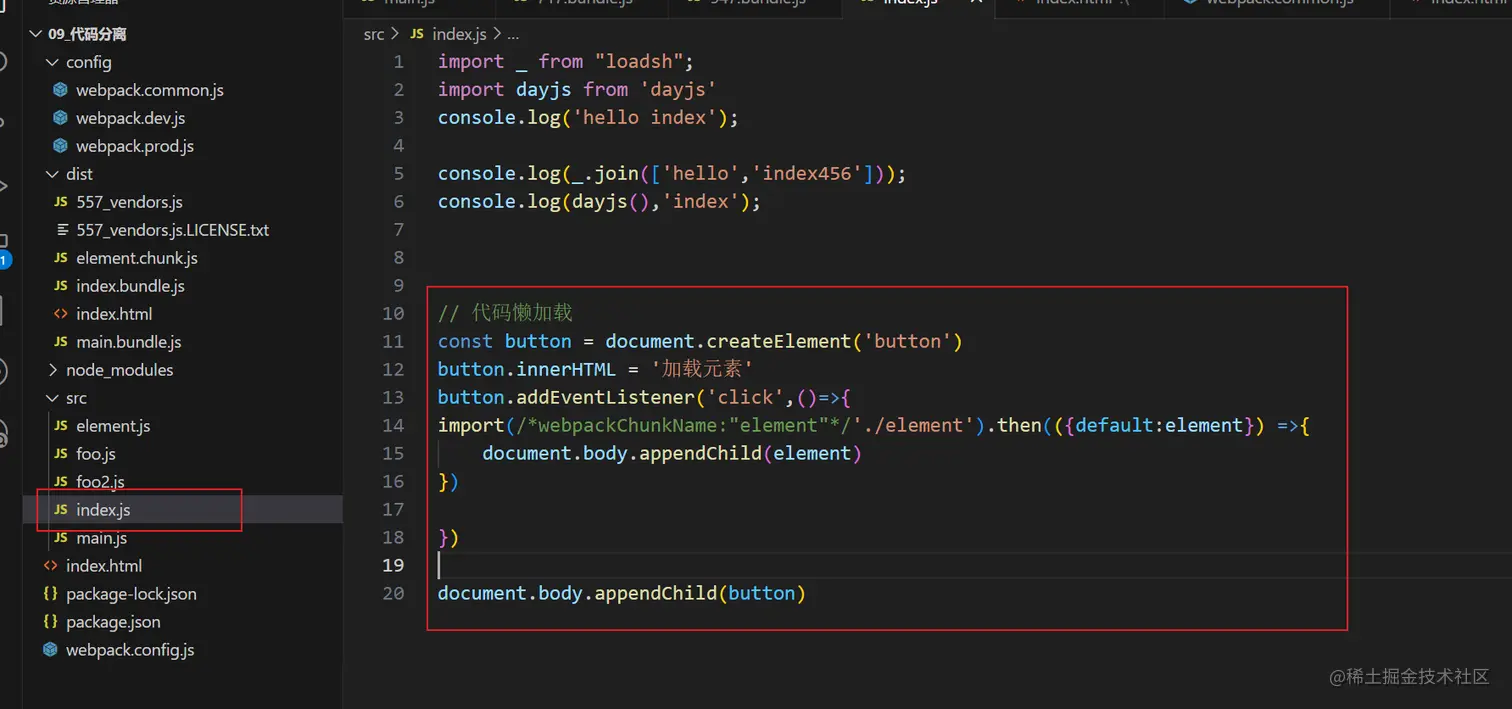Click the JS icon beside foo.js
Image resolution: width=1512 pixels, height=709 pixels.
tap(60, 454)
